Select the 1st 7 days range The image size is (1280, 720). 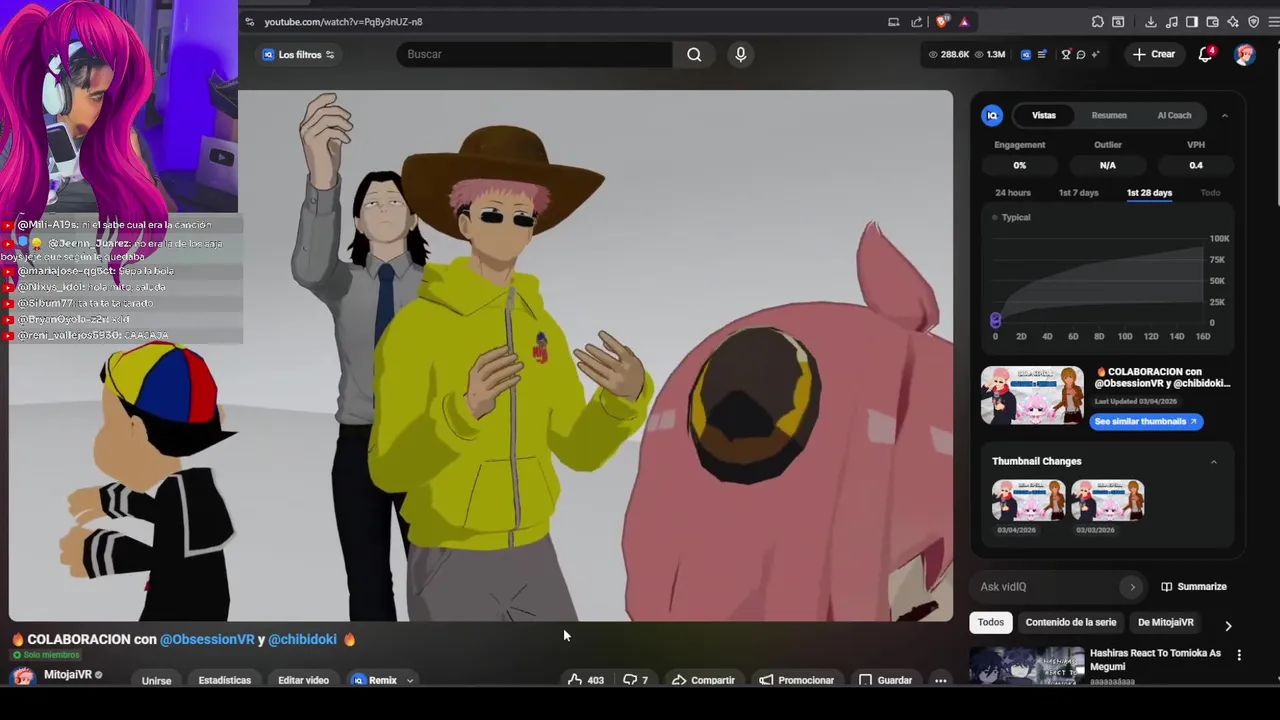(1078, 193)
